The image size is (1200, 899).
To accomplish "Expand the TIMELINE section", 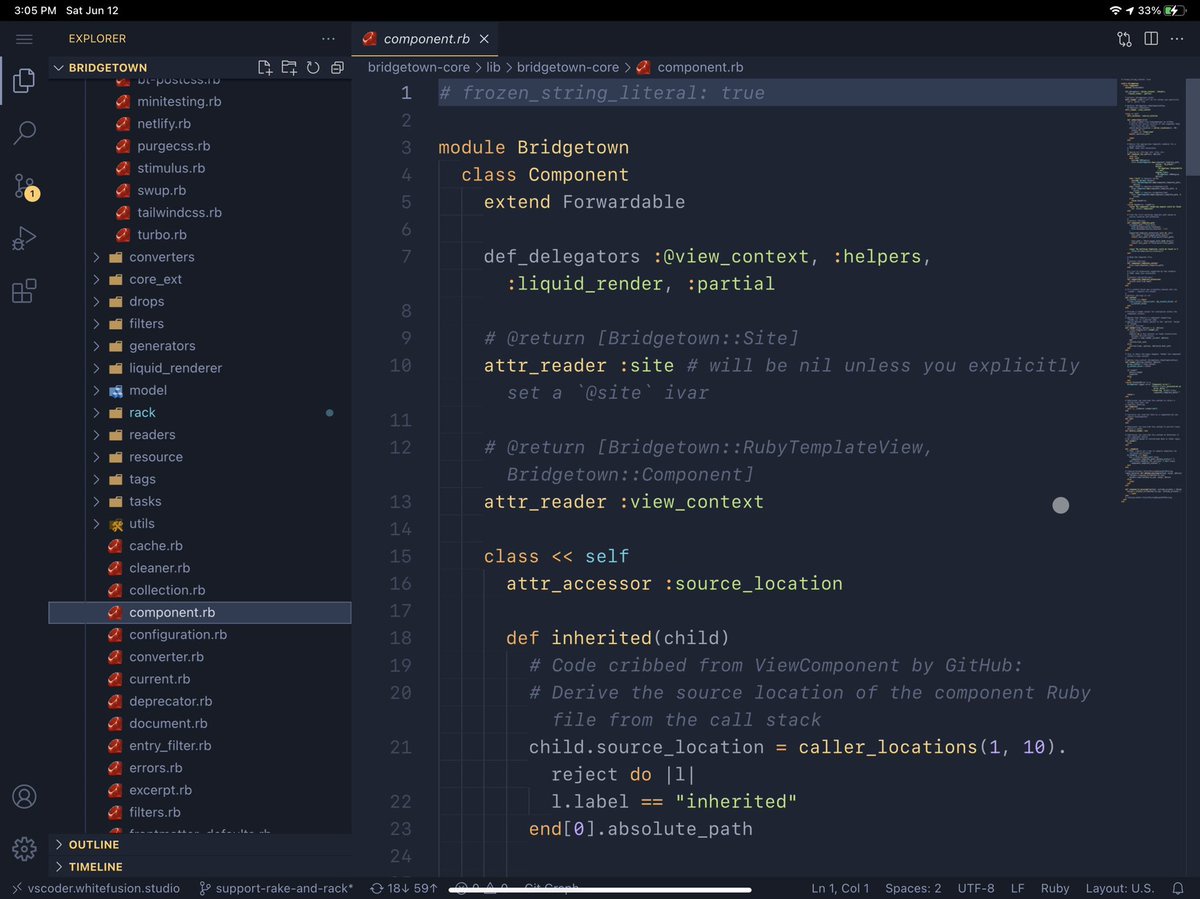I will pos(95,867).
